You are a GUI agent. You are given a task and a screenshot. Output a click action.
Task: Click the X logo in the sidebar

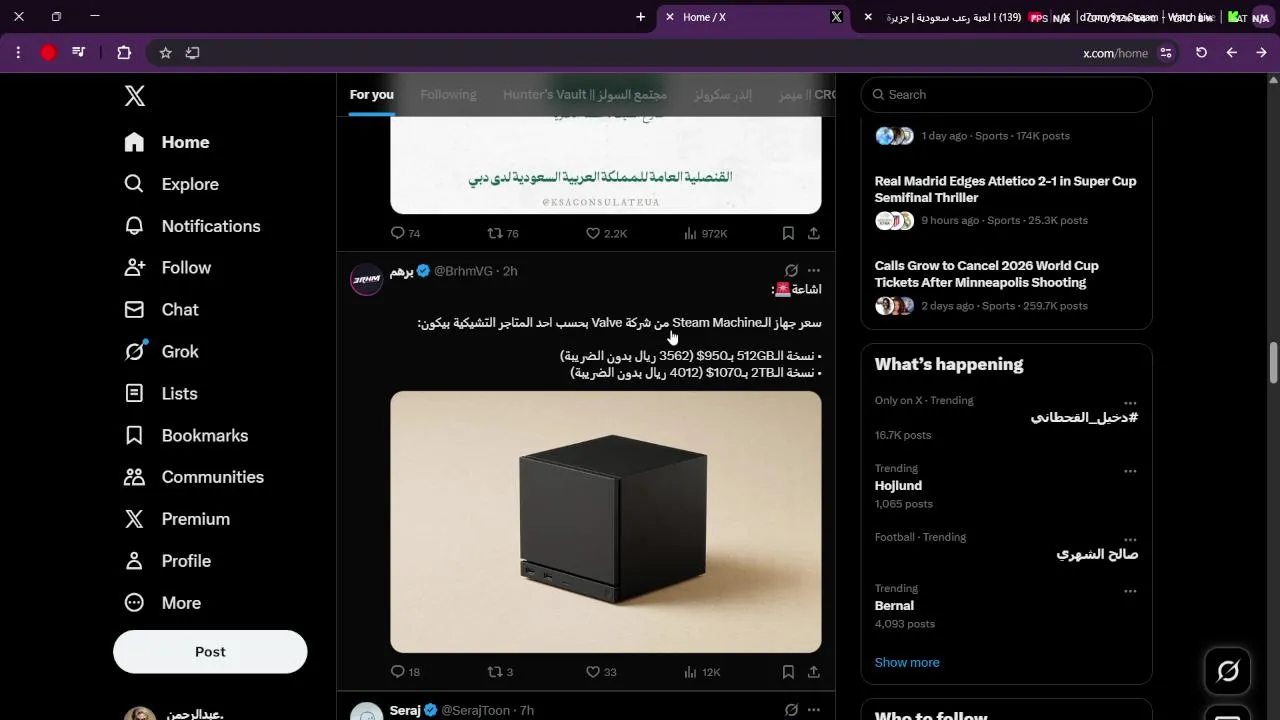click(135, 96)
